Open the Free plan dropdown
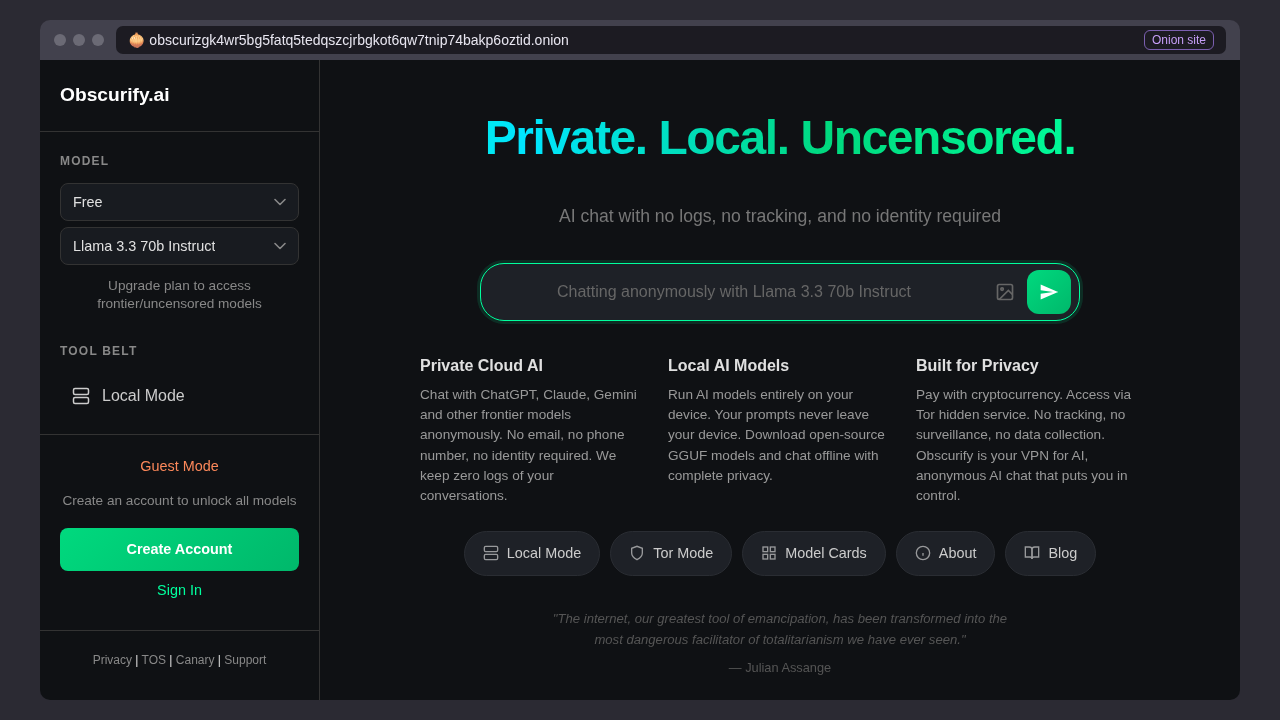This screenshot has height=720, width=1280. pyautogui.click(x=179, y=202)
